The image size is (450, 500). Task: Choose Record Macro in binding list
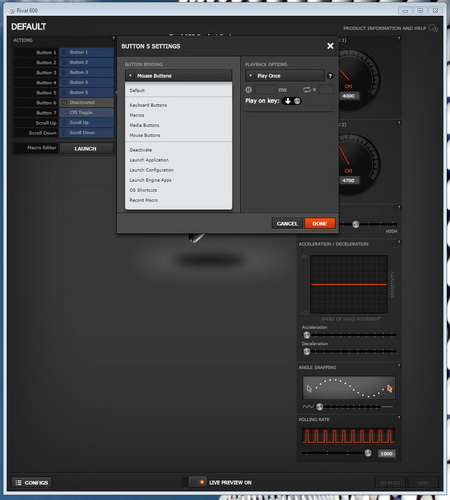point(144,200)
